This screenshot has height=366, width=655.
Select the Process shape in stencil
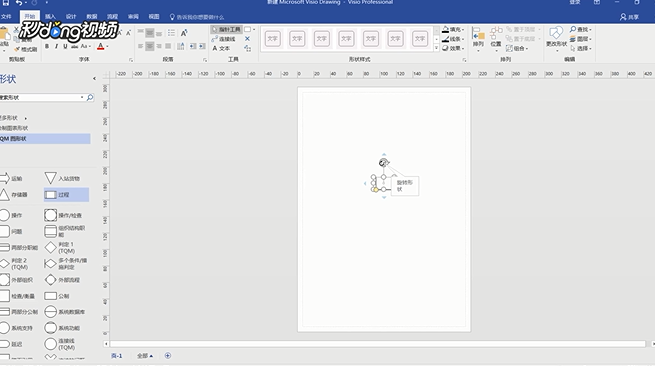click(x=66, y=195)
